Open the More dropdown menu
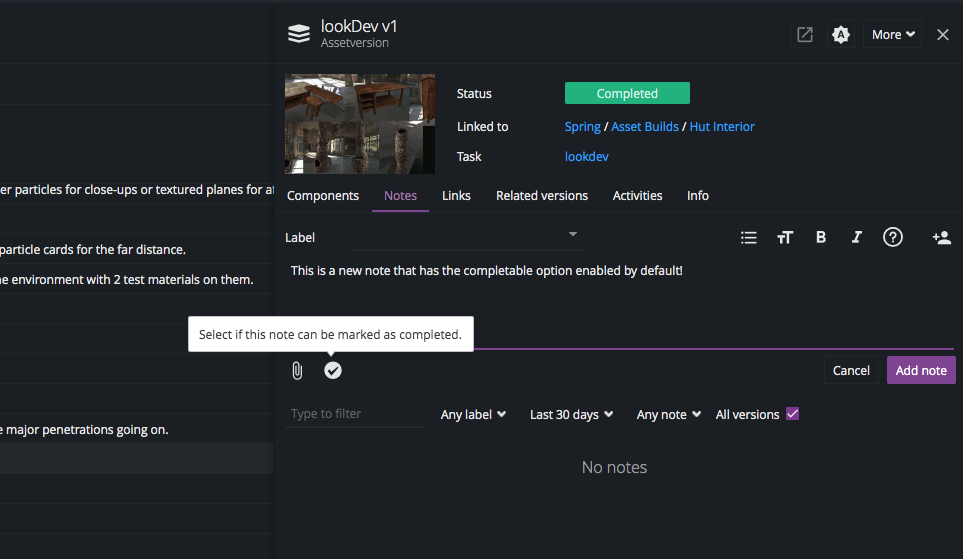Viewport: 963px width, 559px height. [892, 35]
